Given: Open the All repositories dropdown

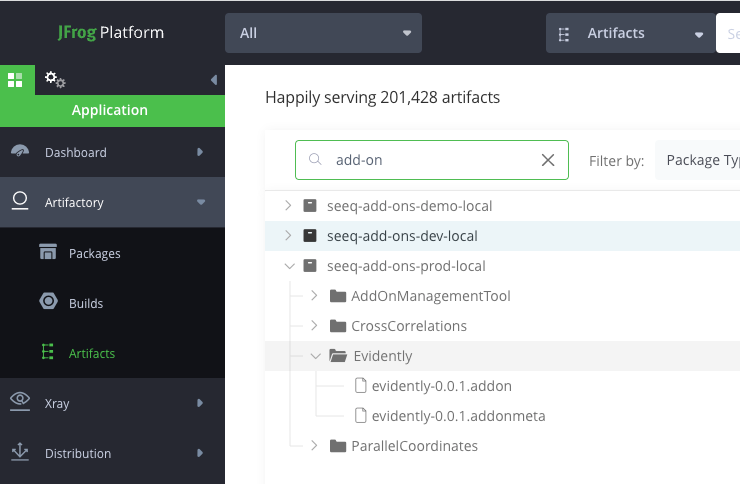Looking at the screenshot, I should 323,33.
